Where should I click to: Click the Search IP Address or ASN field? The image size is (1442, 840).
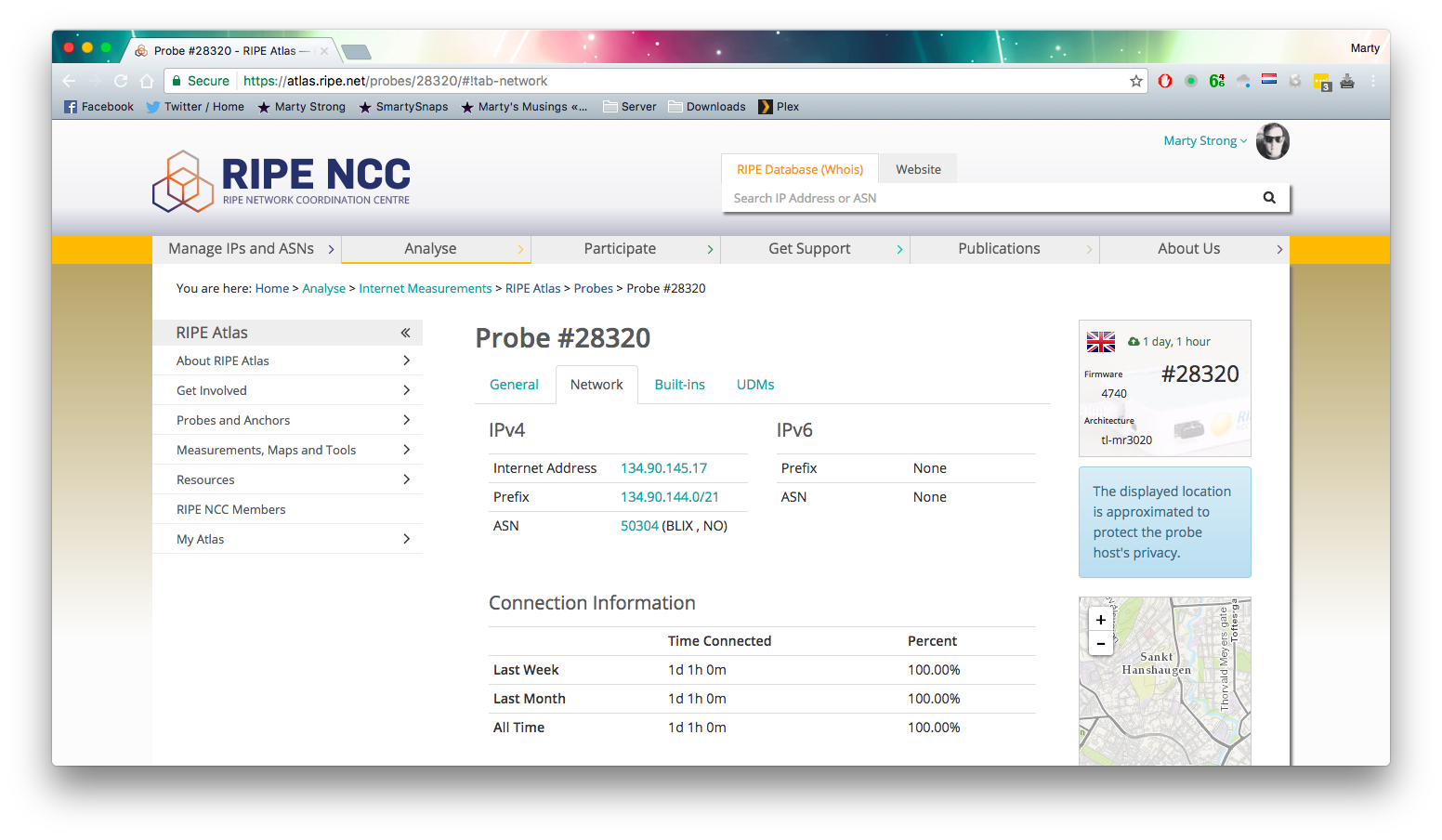pos(989,198)
